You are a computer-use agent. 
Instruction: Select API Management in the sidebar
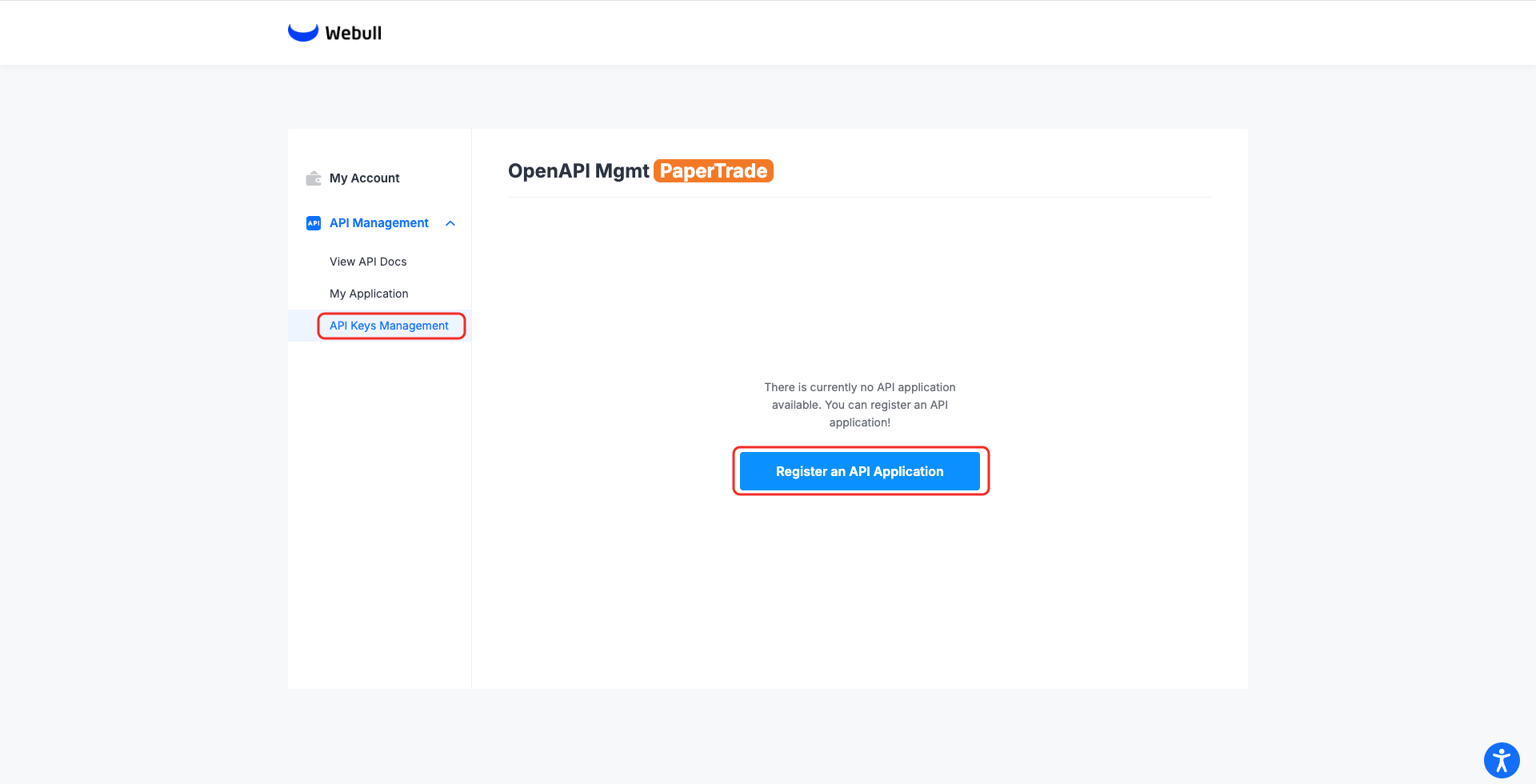click(379, 223)
